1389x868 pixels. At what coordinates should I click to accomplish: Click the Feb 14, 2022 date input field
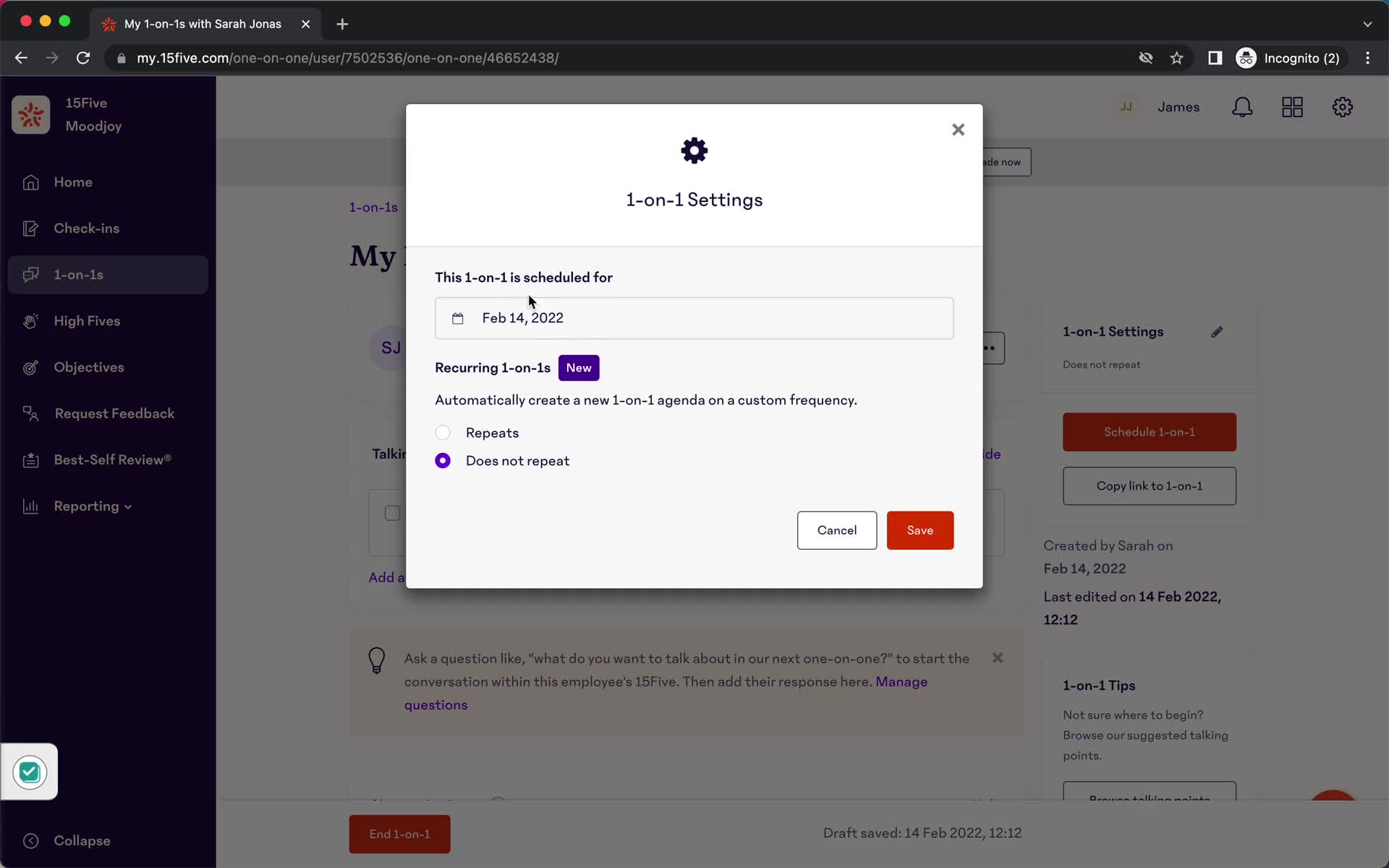click(694, 318)
